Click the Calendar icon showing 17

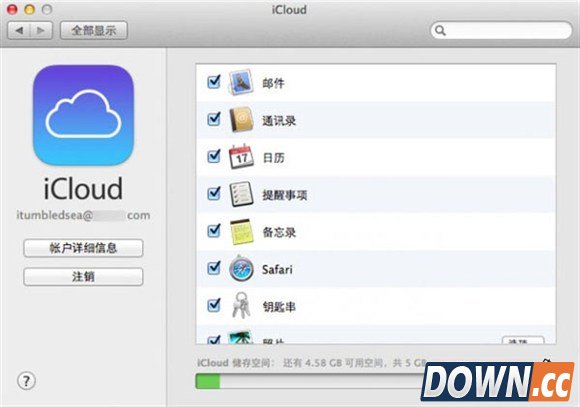tap(241, 157)
